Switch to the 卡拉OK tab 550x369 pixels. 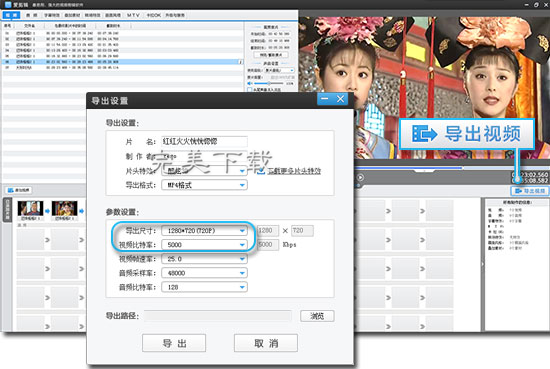point(154,15)
